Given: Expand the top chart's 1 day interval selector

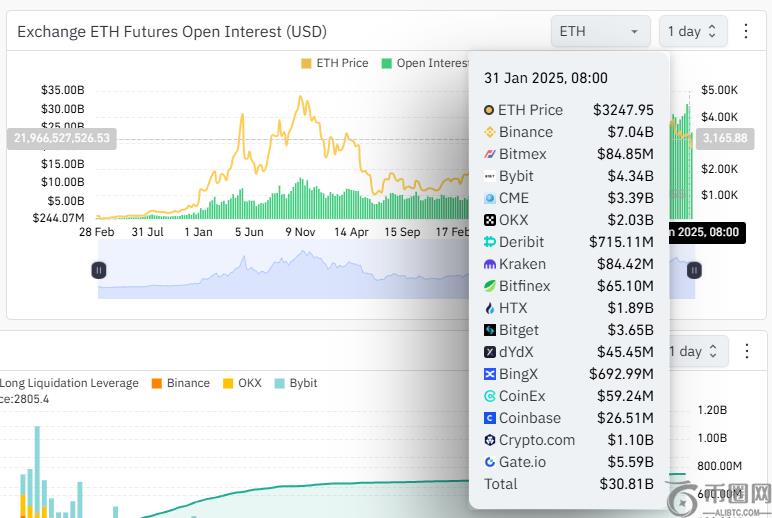Looking at the screenshot, I should pos(692,32).
